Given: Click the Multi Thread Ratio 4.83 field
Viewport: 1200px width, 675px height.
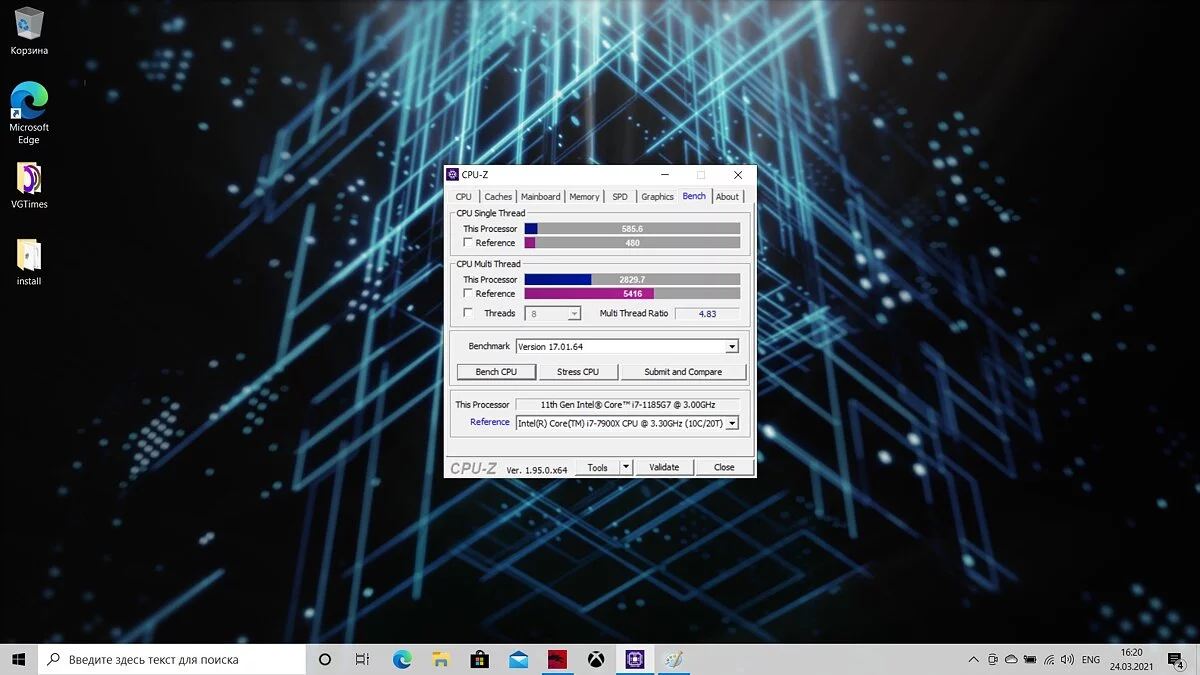Looking at the screenshot, I should click(707, 313).
